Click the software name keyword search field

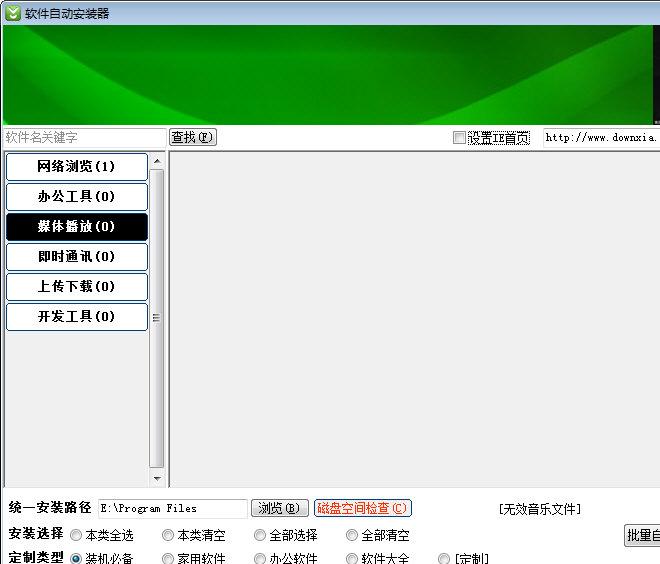(84, 137)
